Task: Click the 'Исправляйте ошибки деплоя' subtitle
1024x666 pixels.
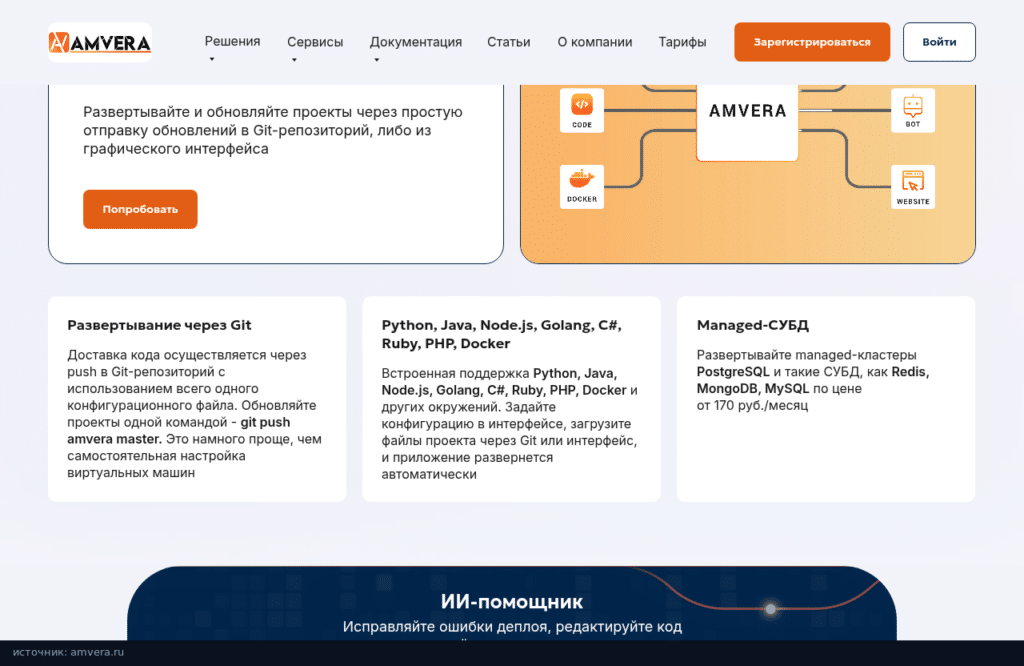Action: 512,627
